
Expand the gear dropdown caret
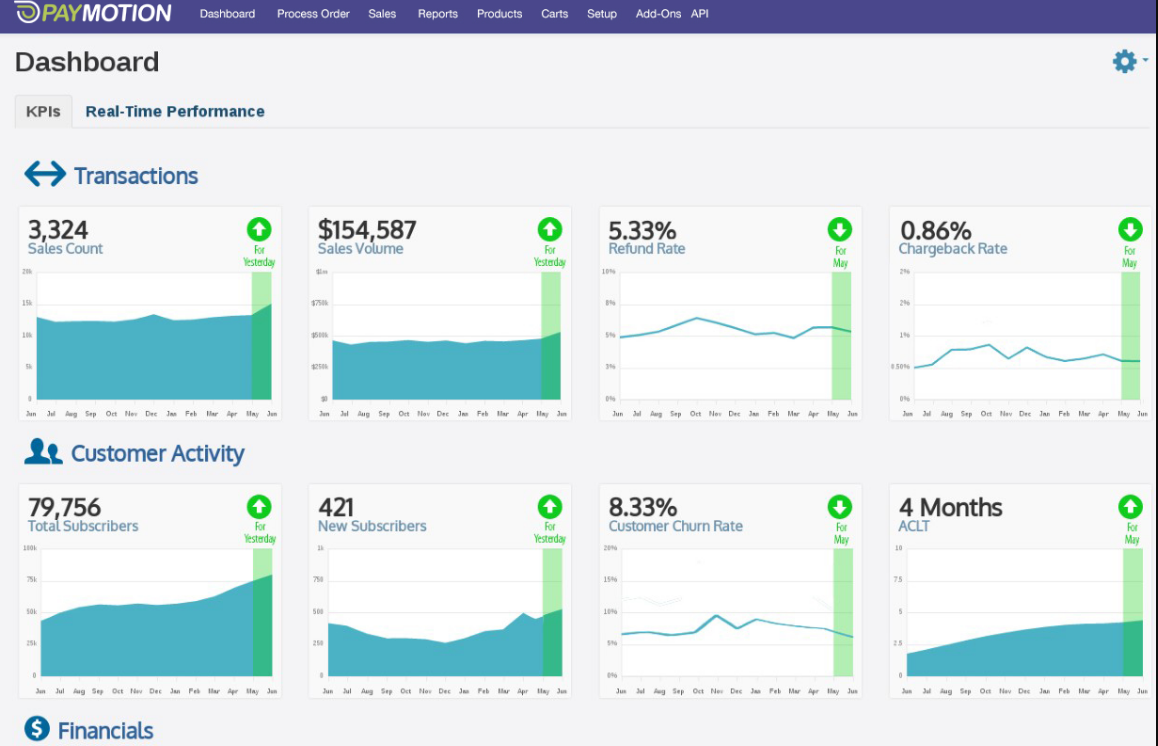[x=1144, y=61]
